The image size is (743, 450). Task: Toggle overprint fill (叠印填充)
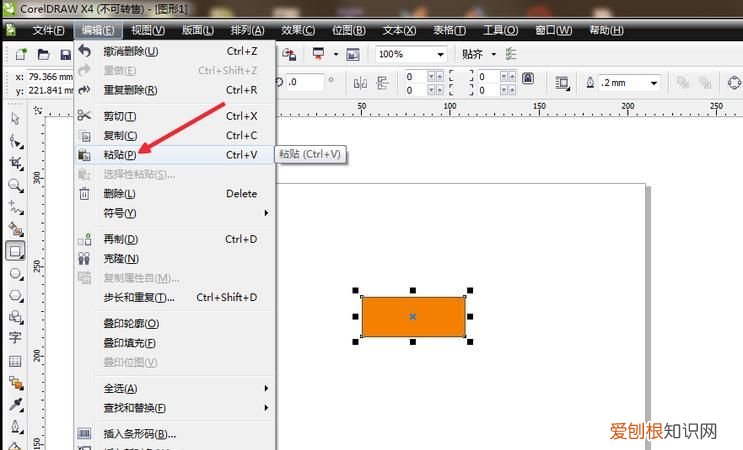[131, 342]
